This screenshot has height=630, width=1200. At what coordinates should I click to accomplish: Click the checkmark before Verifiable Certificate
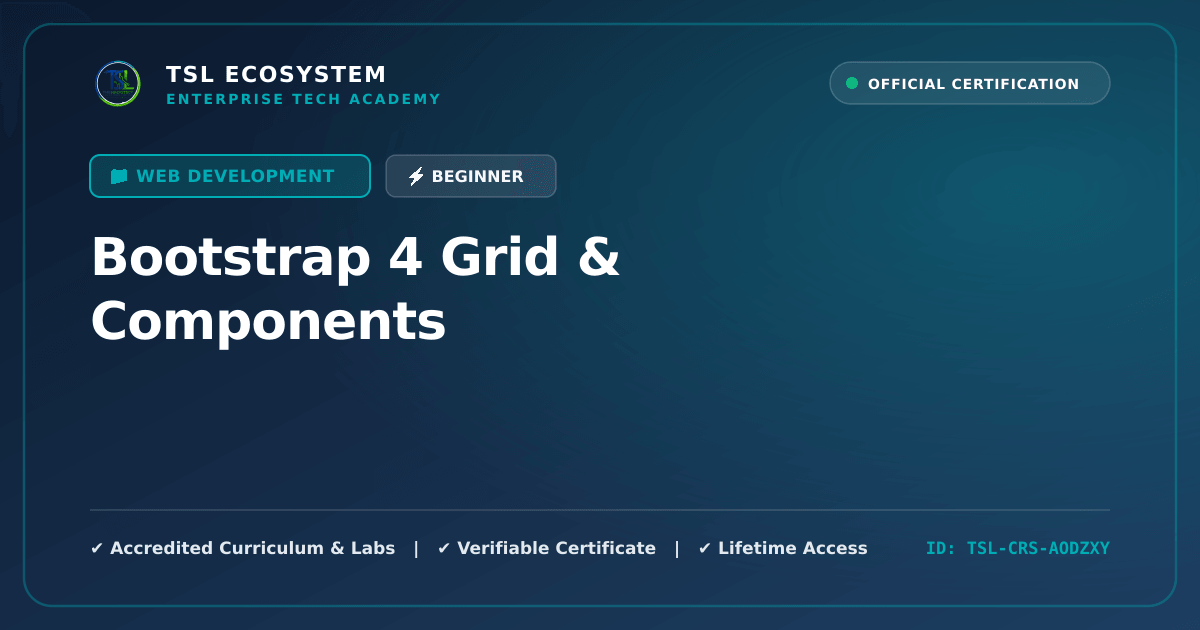click(444, 548)
